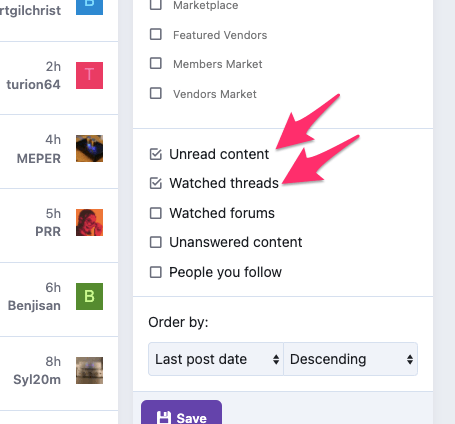The image size is (455, 424).
Task: Select the Featured Vendors checkbox
Action: [156, 34]
